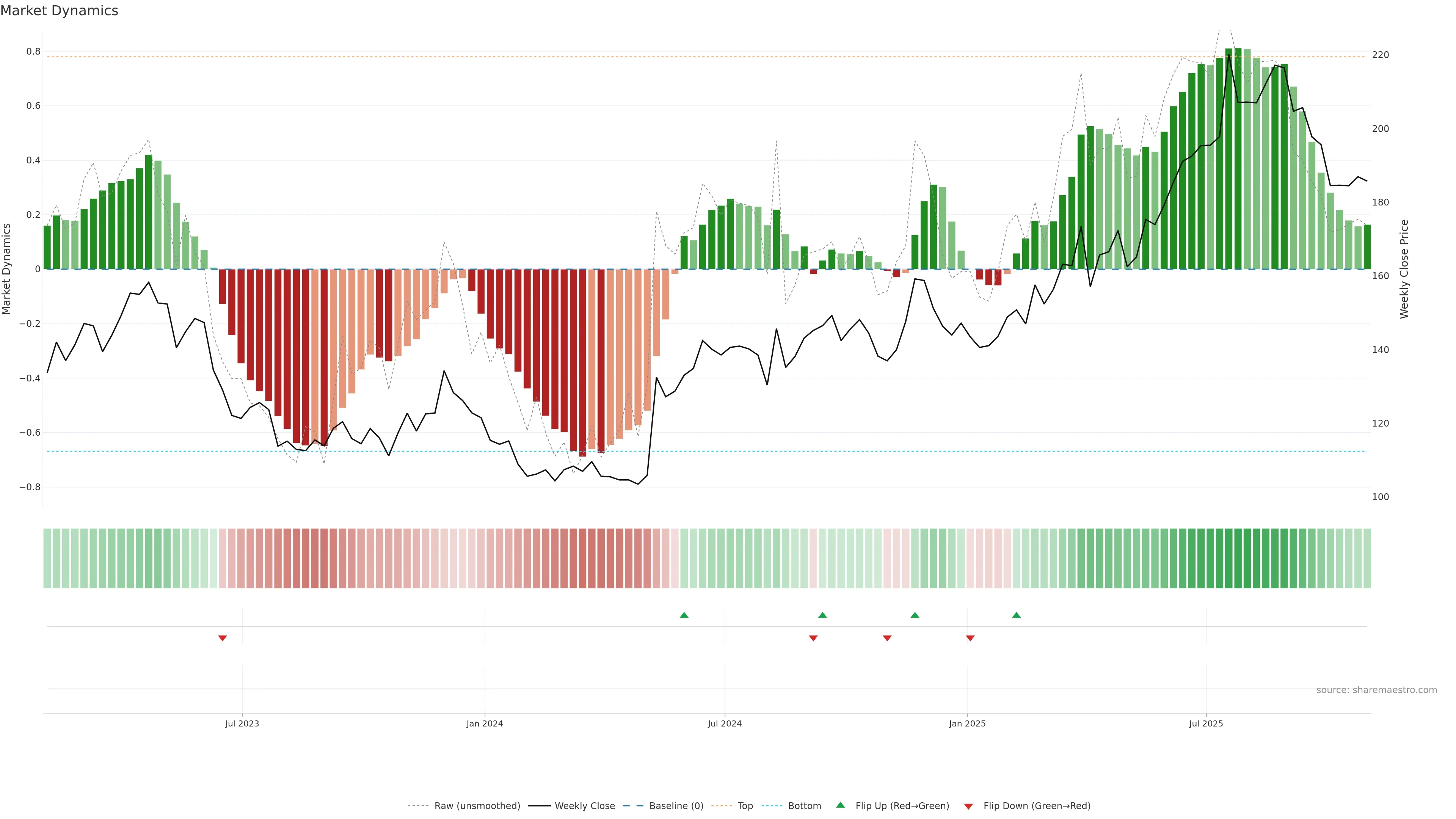Click the first green flip-up marker near Jul 2024
Screen dimensions: 1456x819
click(684, 615)
